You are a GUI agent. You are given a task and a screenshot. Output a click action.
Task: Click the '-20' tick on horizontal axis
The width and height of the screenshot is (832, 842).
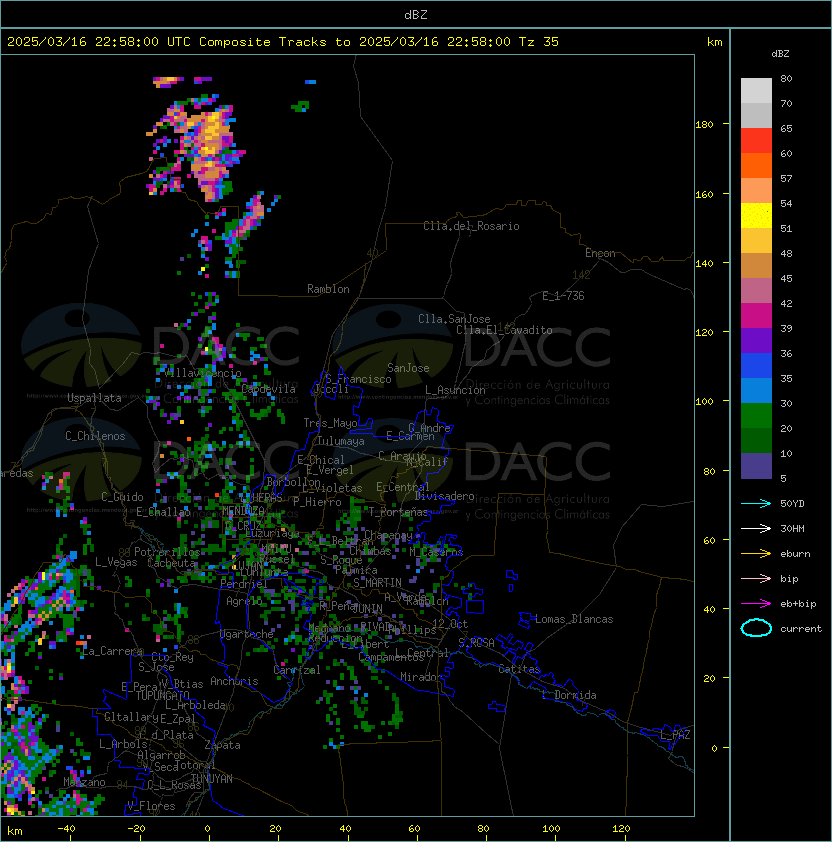click(136, 829)
